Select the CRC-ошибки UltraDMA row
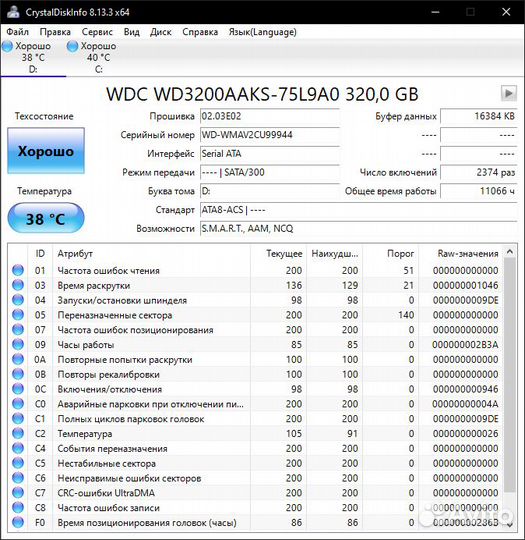Image resolution: width=525 pixels, height=540 pixels. click(255, 492)
